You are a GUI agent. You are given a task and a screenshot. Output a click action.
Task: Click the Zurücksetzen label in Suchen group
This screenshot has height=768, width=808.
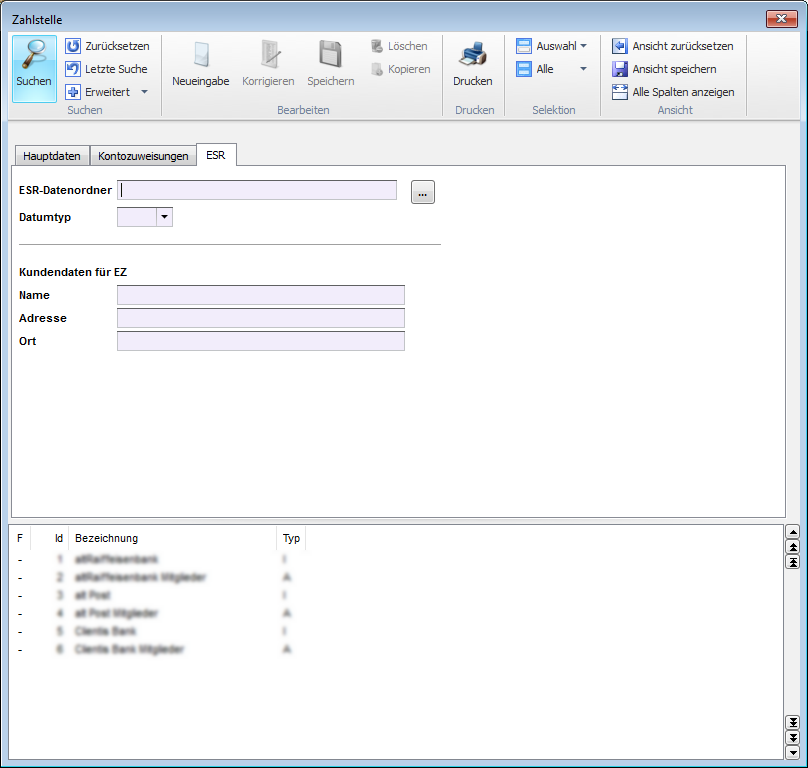[x=117, y=46]
